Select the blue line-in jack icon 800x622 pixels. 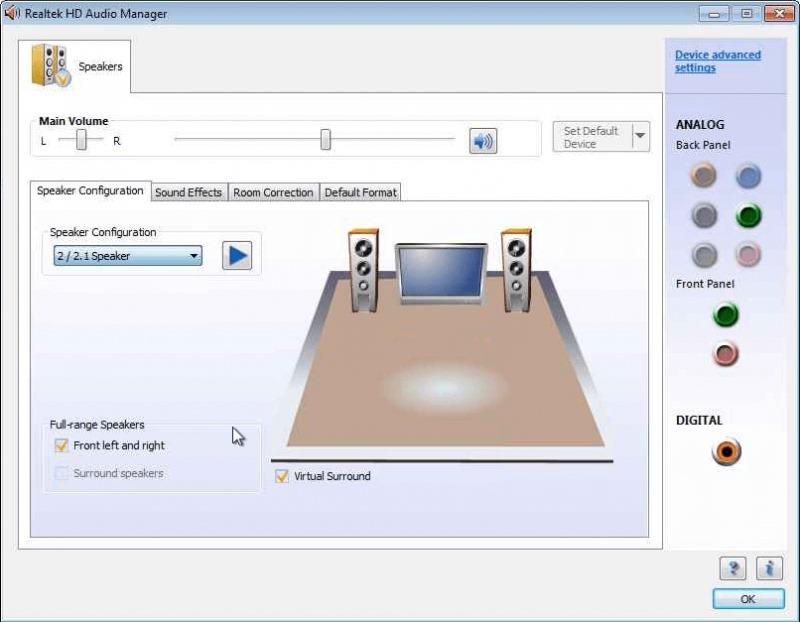click(x=748, y=176)
